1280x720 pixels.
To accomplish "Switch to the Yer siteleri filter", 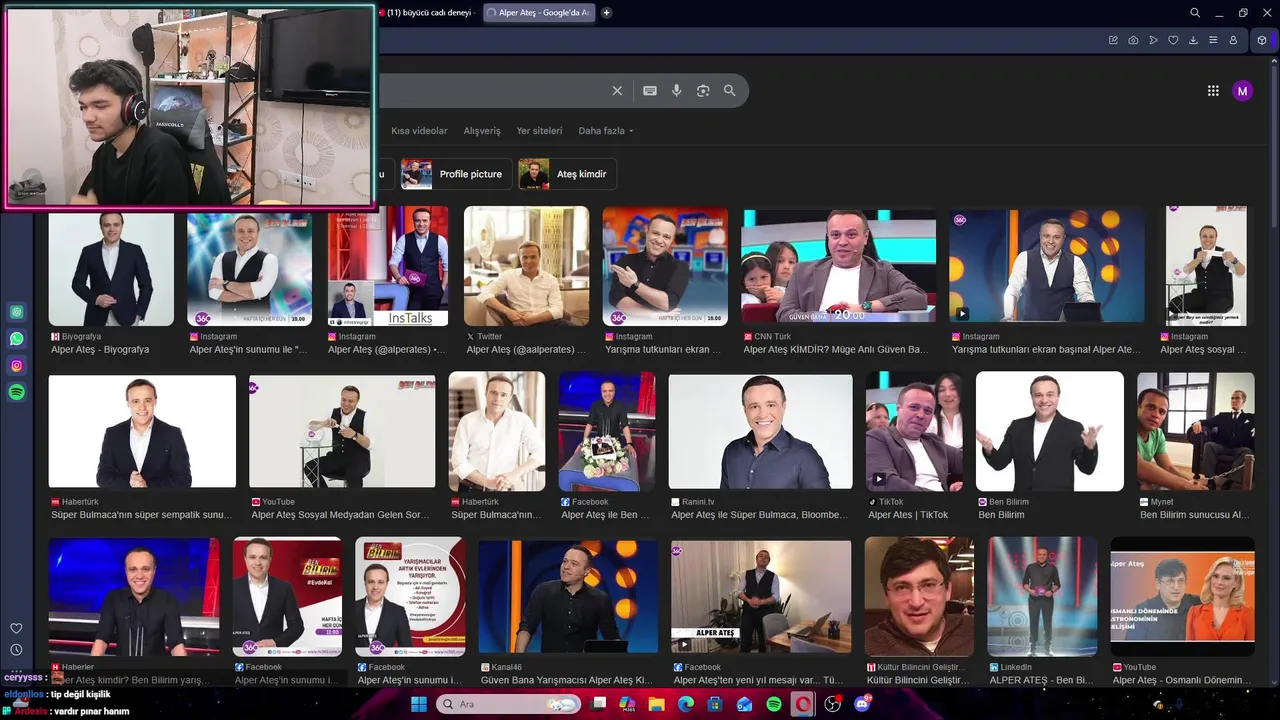I will (539, 131).
